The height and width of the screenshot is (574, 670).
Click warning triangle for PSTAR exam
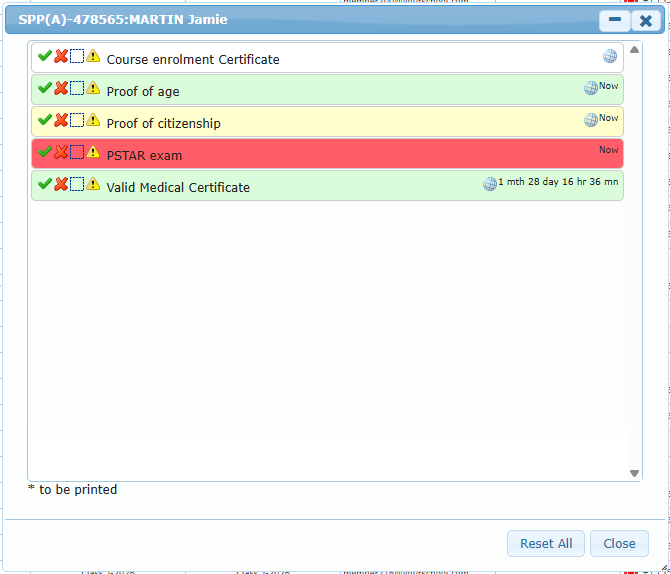(x=93, y=152)
